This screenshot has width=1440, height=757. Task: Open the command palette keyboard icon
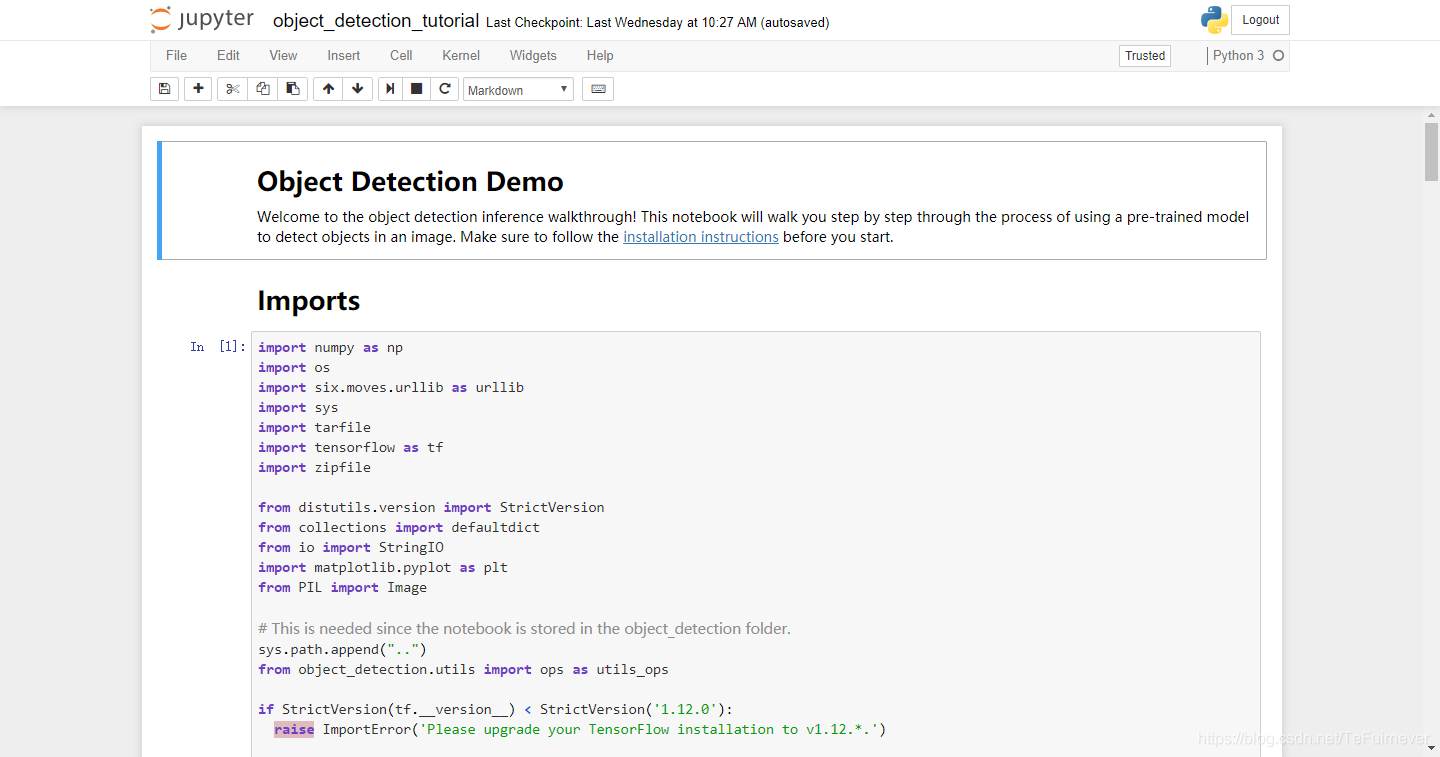click(x=598, y=89)
